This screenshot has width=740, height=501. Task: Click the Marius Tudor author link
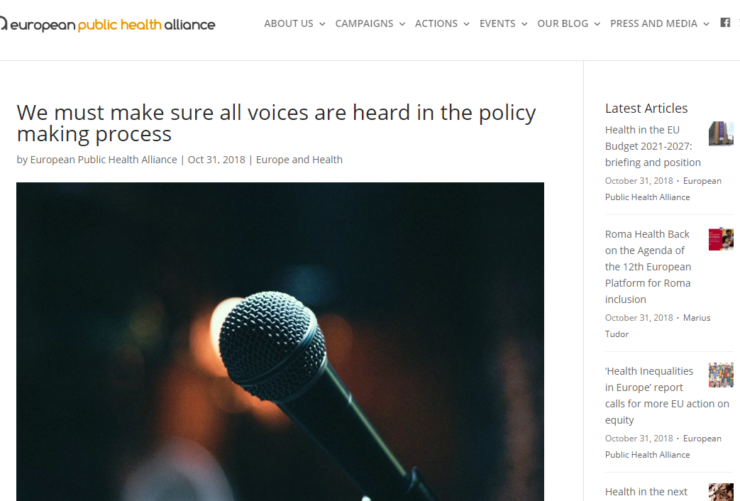pos(657,326)
